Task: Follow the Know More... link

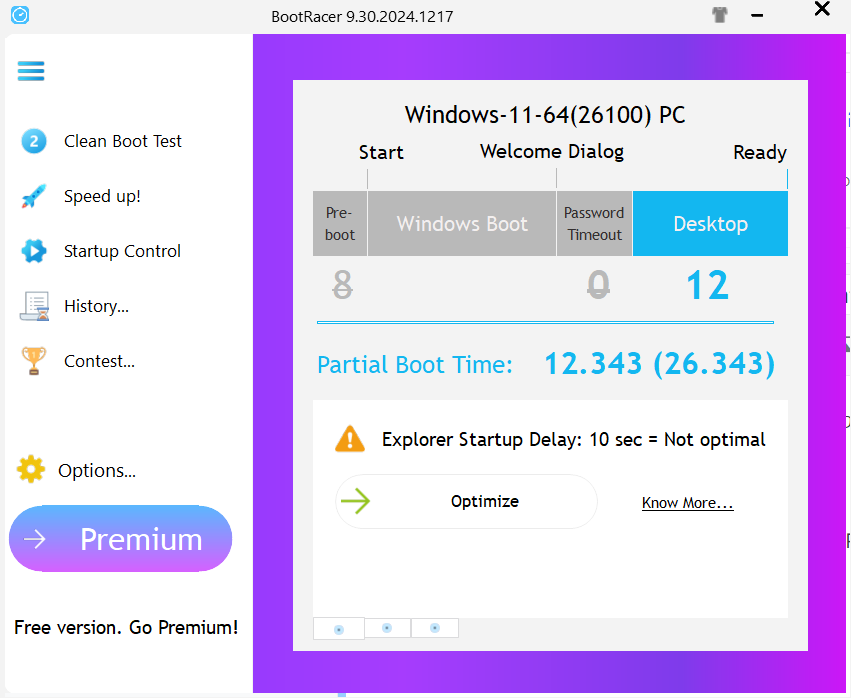Action: (x=688, y=503)
